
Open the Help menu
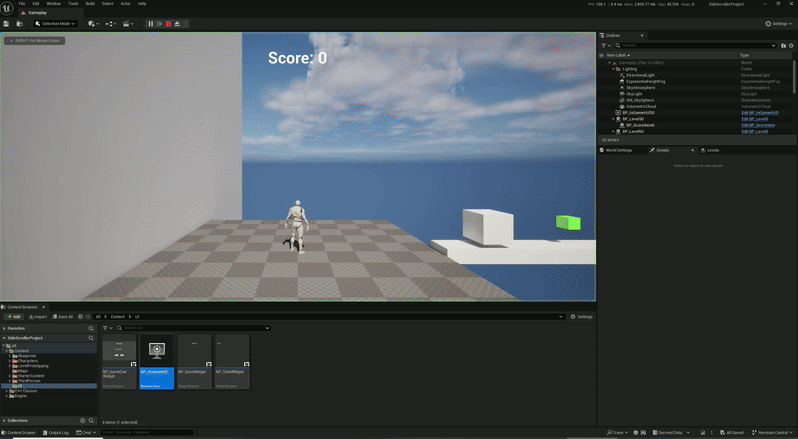point(142,4)
